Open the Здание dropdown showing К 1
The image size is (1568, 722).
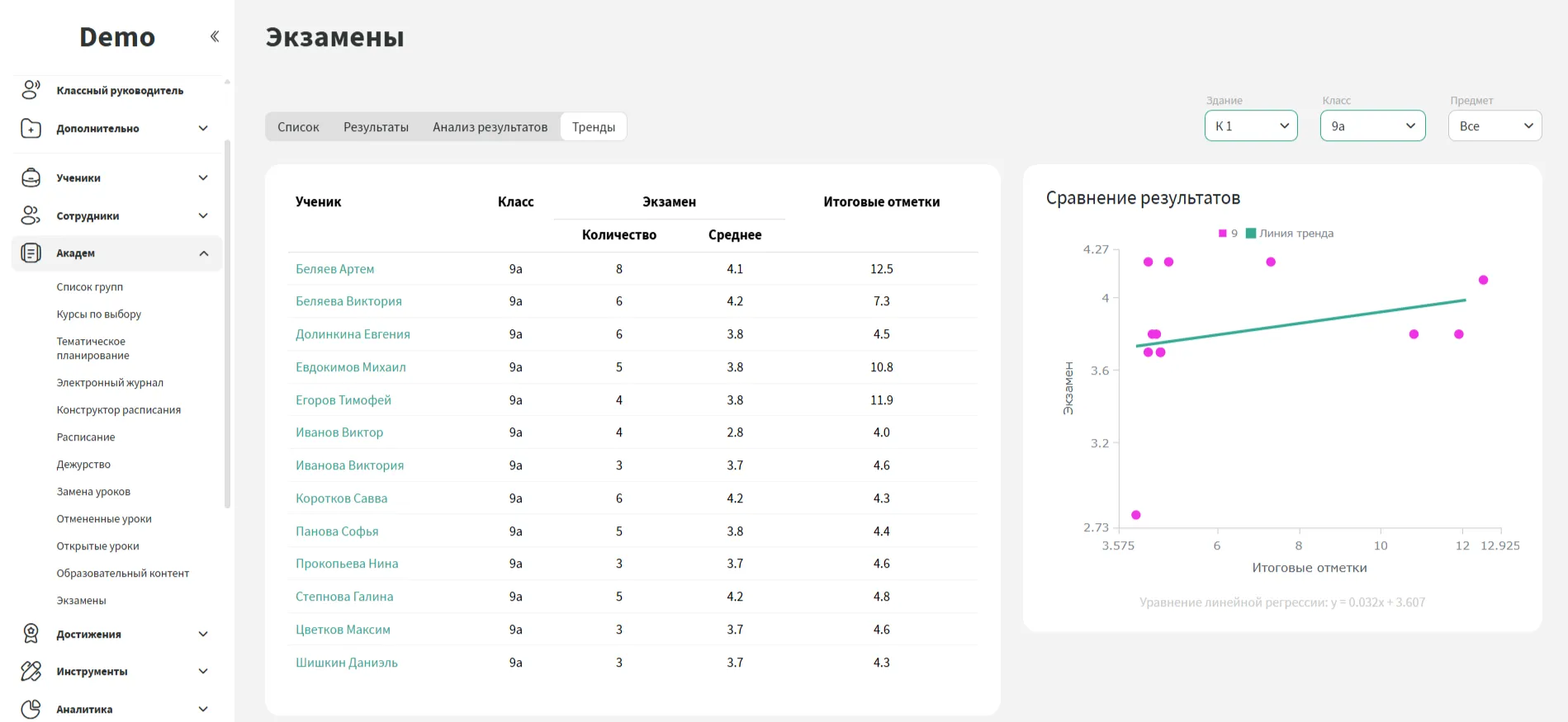[1250, 126]
